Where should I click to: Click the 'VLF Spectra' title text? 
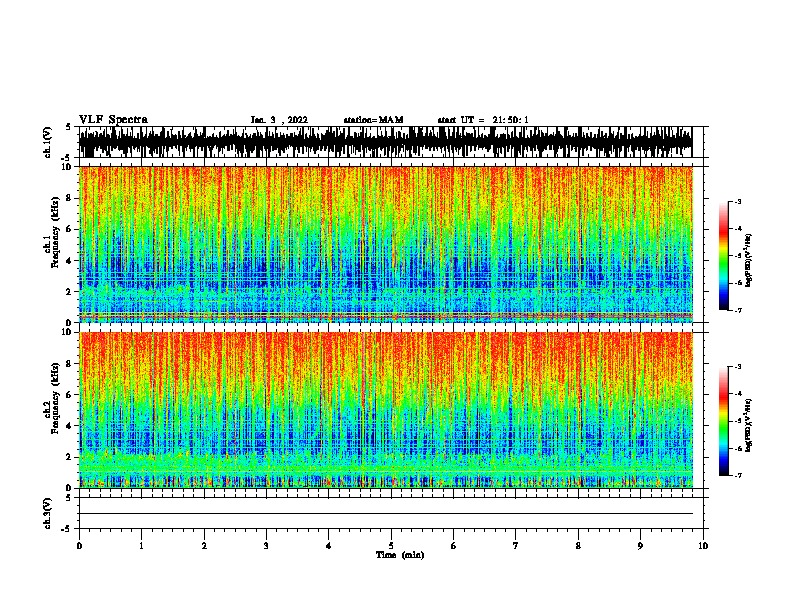pos(113,120)
